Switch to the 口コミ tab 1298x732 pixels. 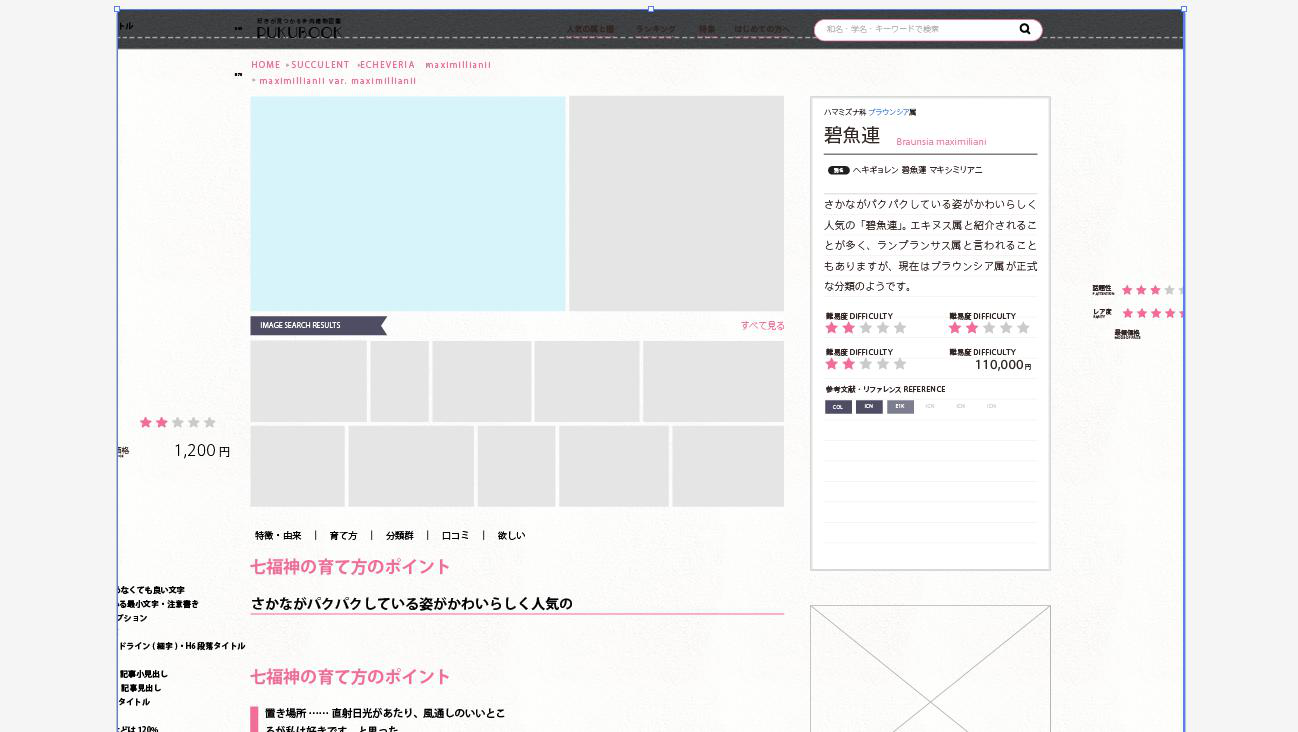coord(455,536)
